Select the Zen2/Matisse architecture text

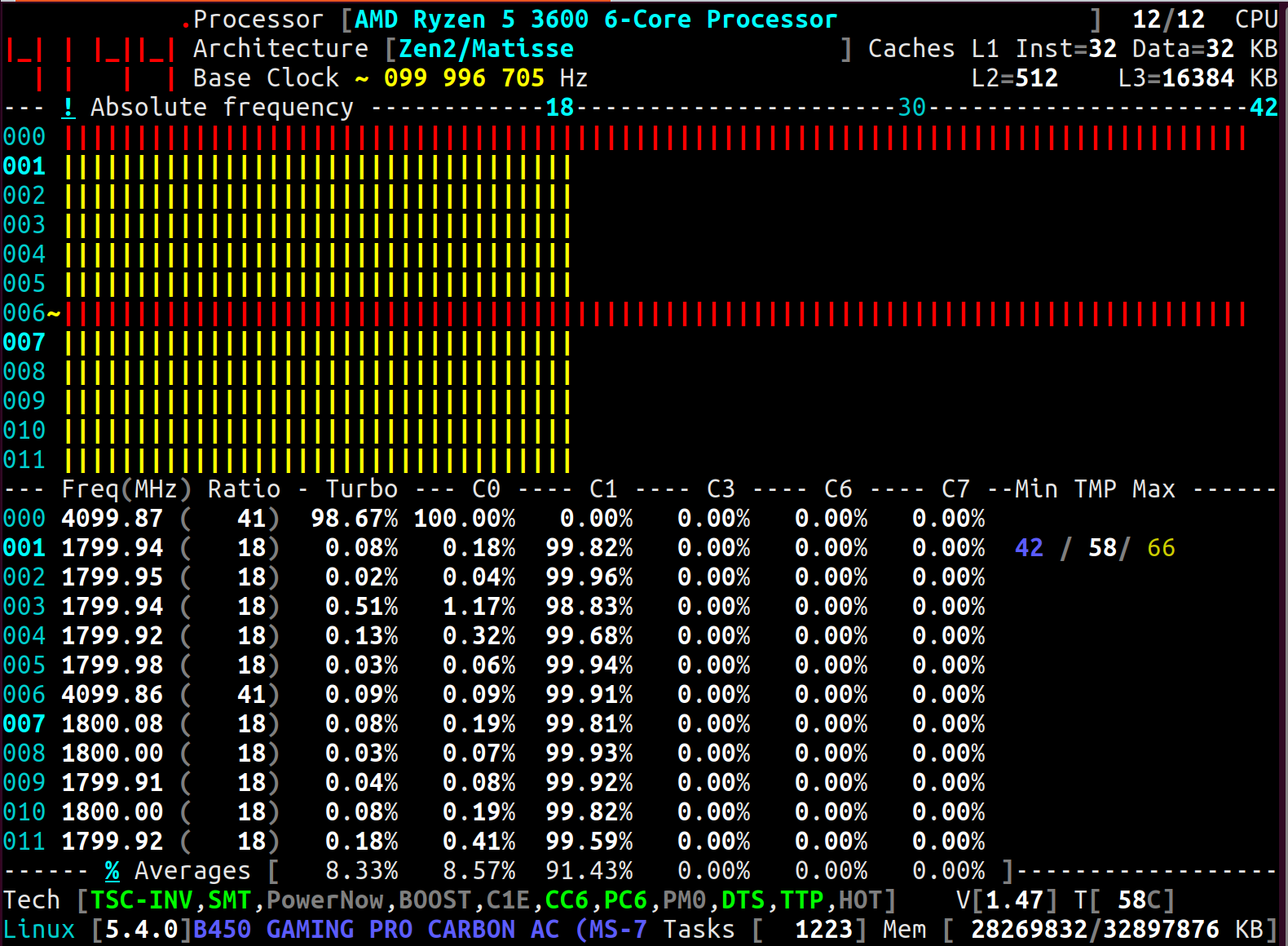pos(486,49)
